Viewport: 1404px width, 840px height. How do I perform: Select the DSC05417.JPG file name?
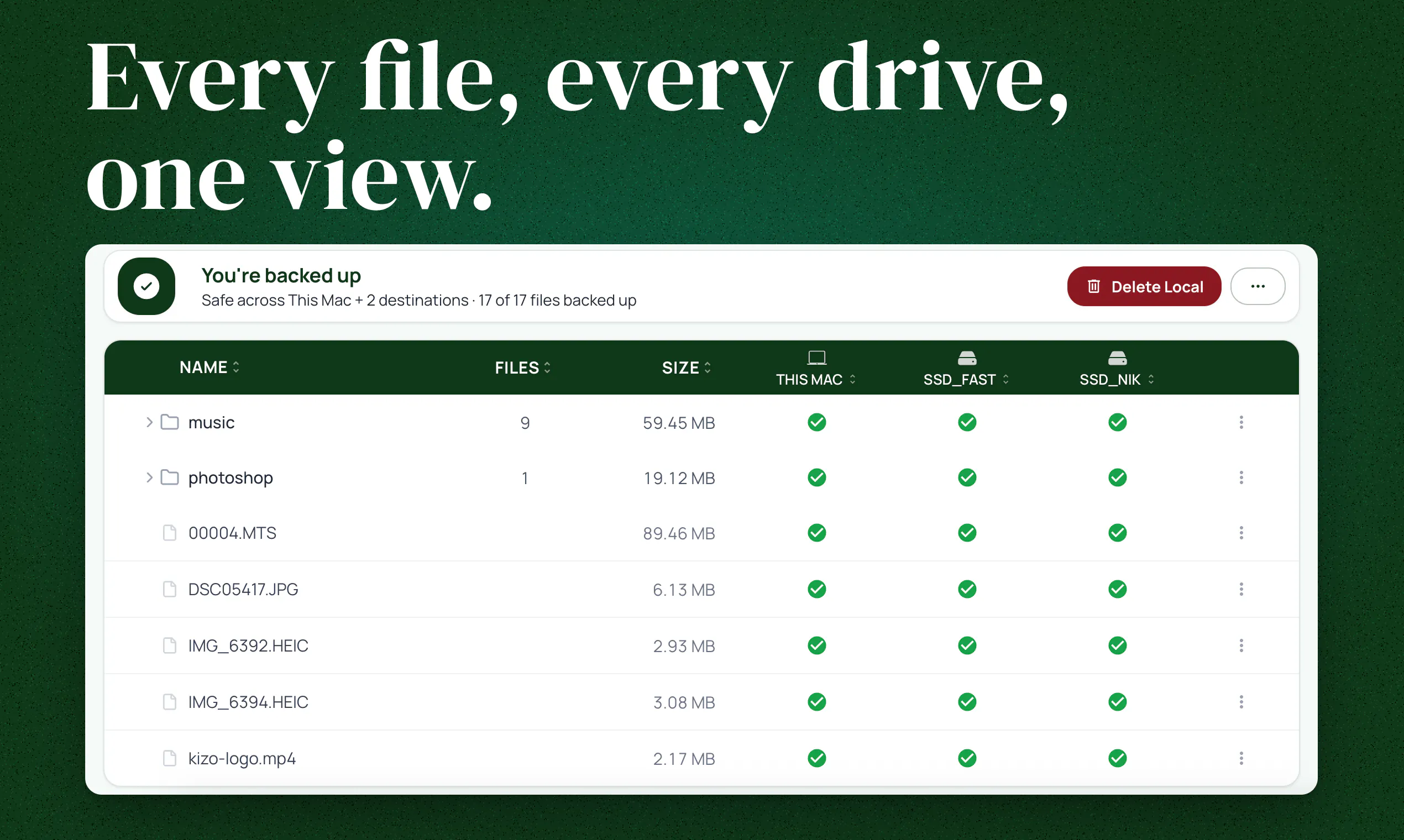pos(243,589)
